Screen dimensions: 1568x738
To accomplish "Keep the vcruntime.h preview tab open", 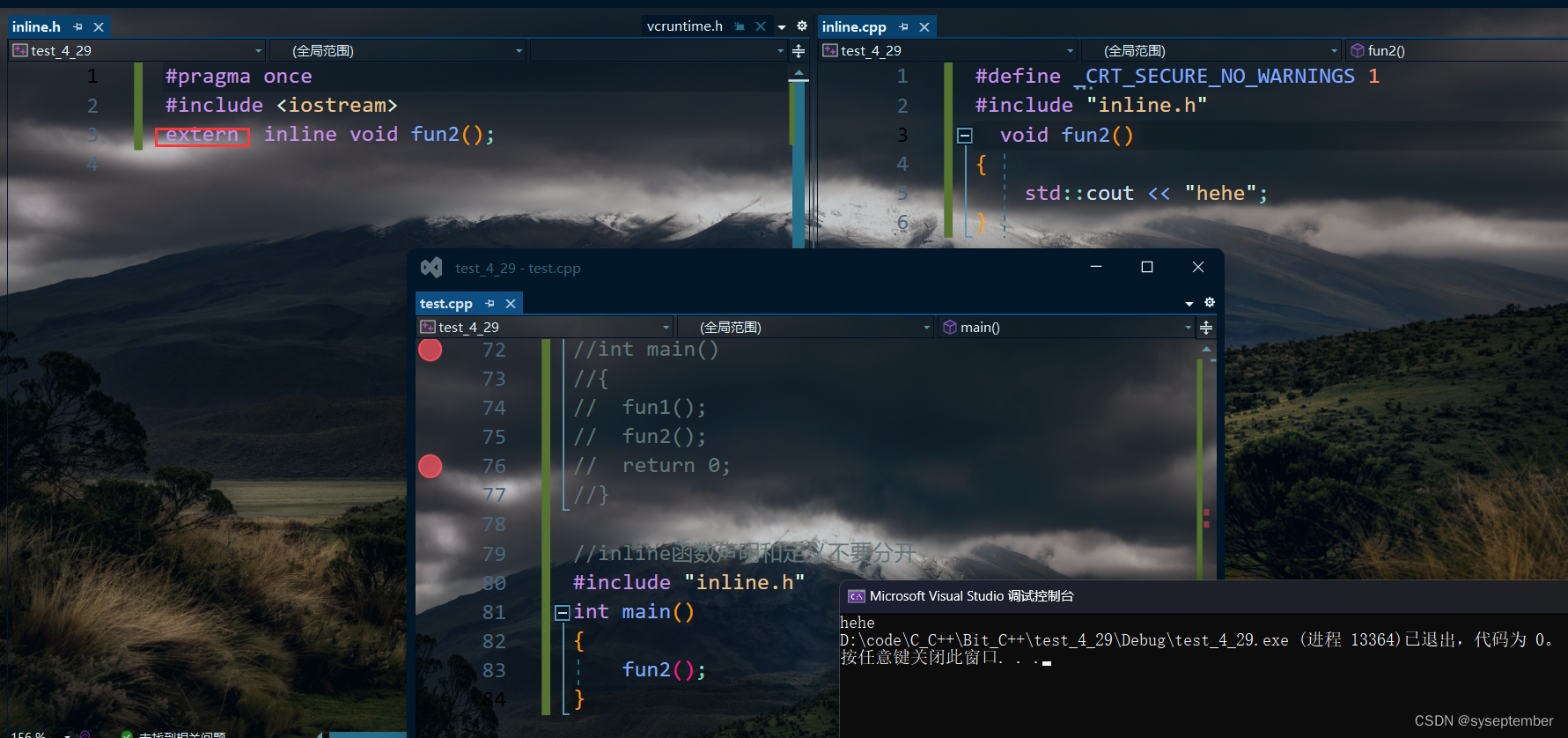I will pyautogui.click(x=740, y=26).
